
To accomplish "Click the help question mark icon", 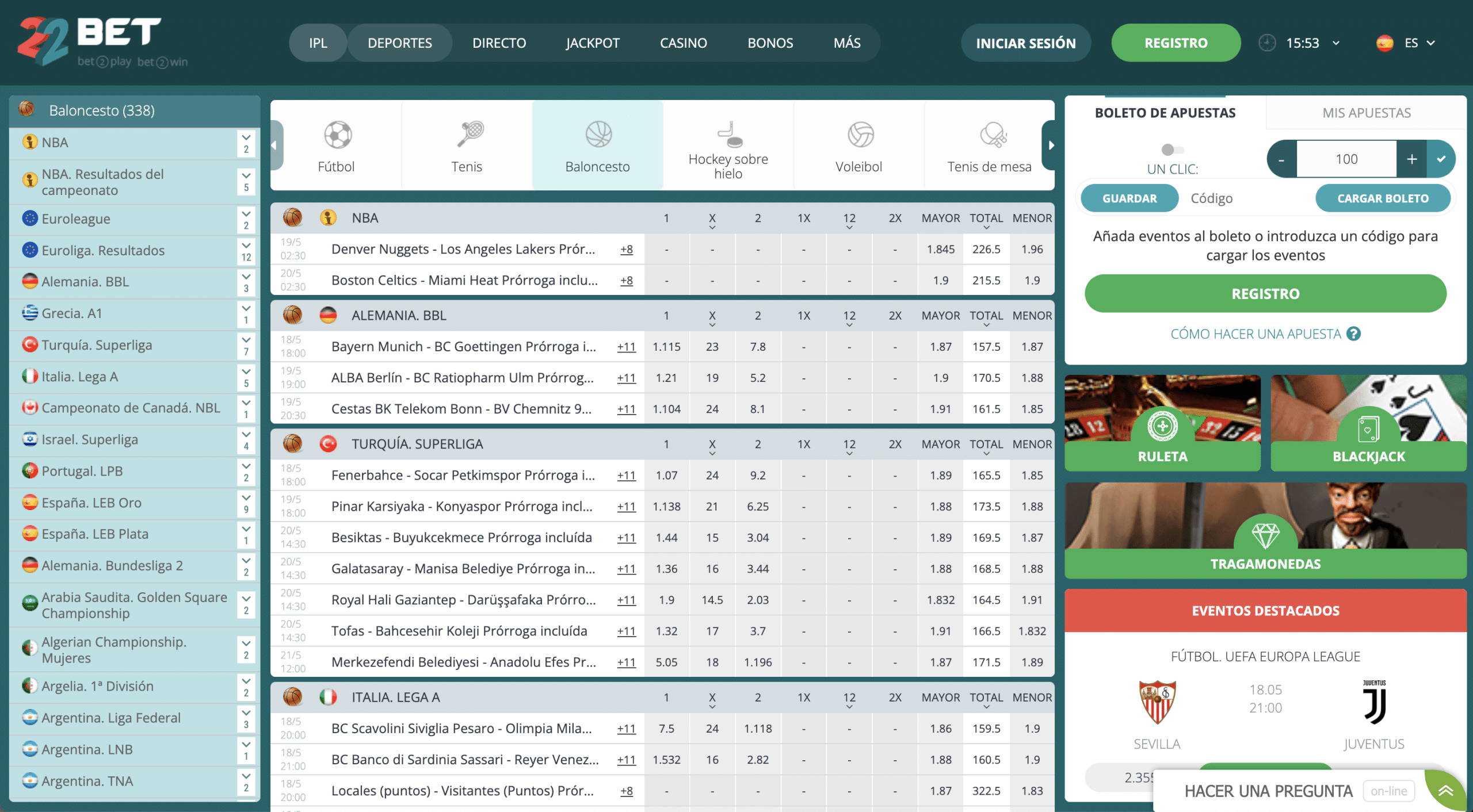I will (1354, 334).
